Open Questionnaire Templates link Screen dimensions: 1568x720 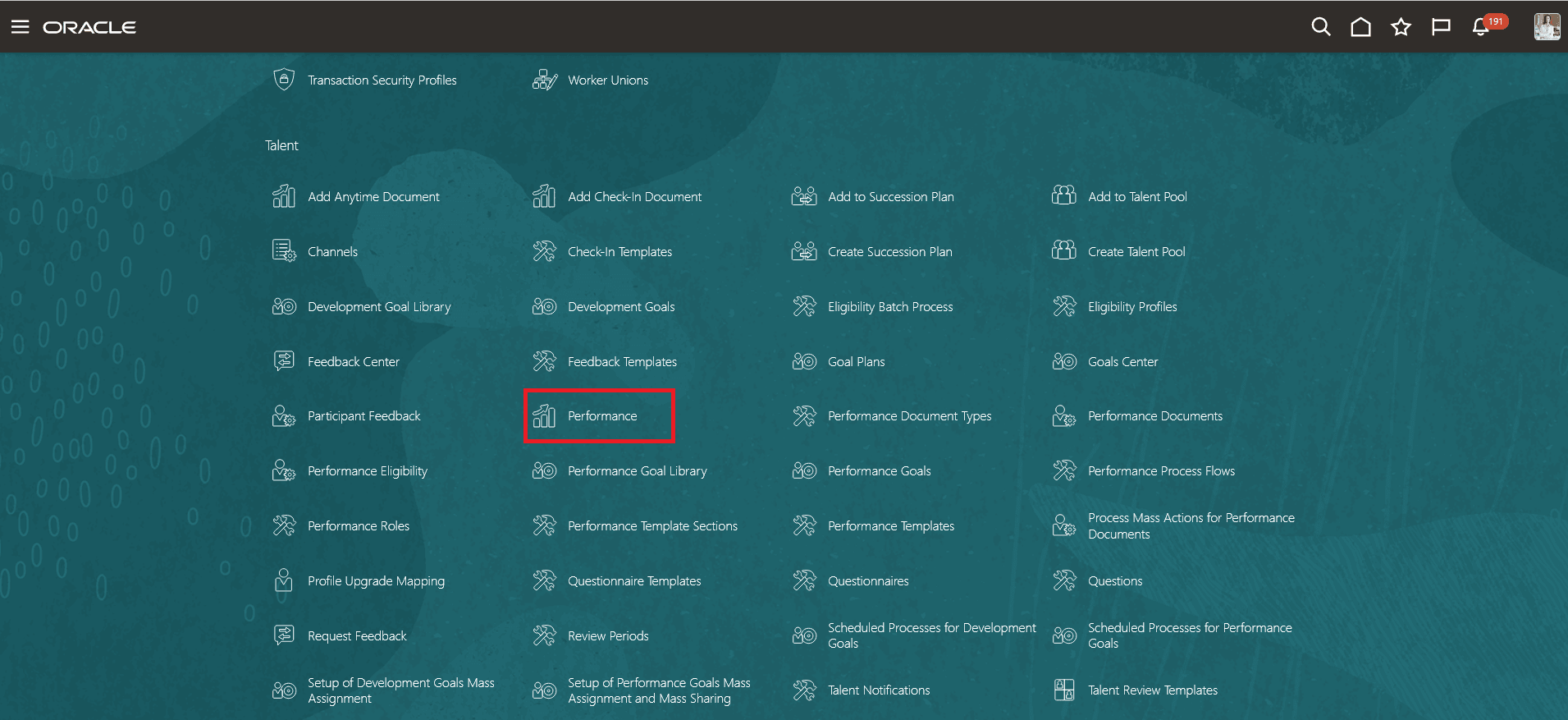(634, 581)
